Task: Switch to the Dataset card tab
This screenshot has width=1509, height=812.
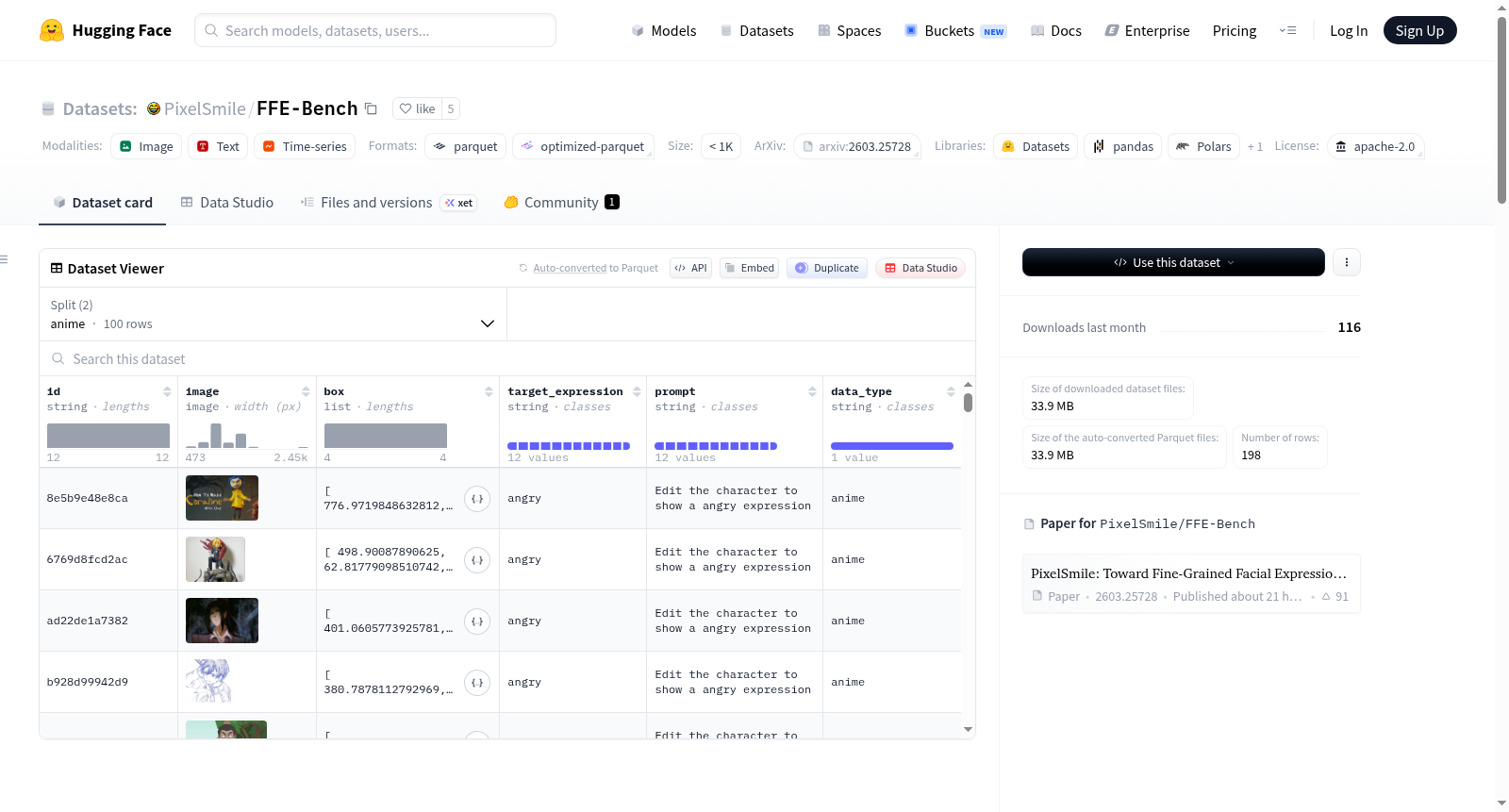Action: tap(102, 203)
